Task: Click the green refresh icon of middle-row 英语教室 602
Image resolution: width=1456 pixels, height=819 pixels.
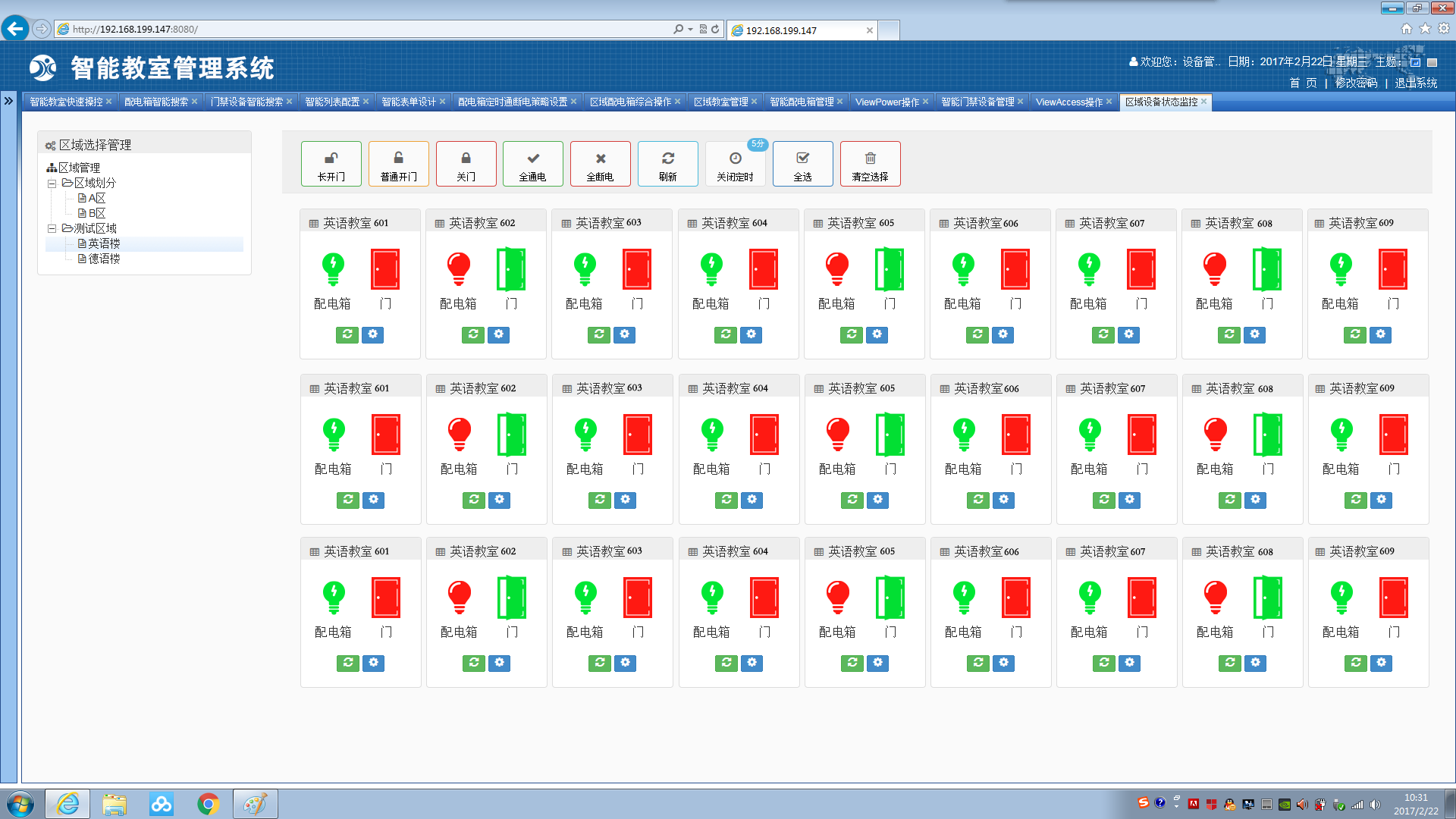Action: [474, 500]
